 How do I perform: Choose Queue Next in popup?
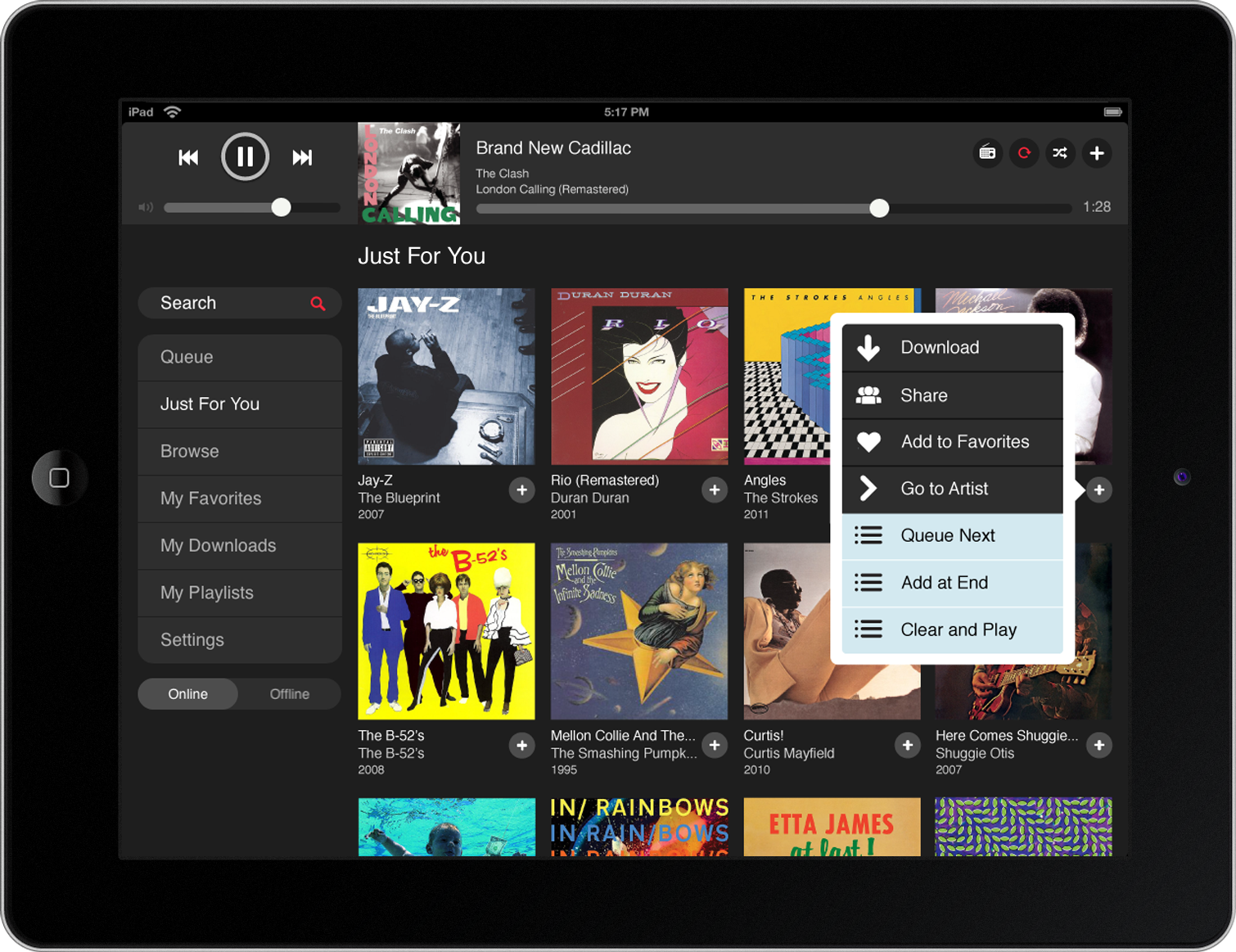(x=952, y=536)
